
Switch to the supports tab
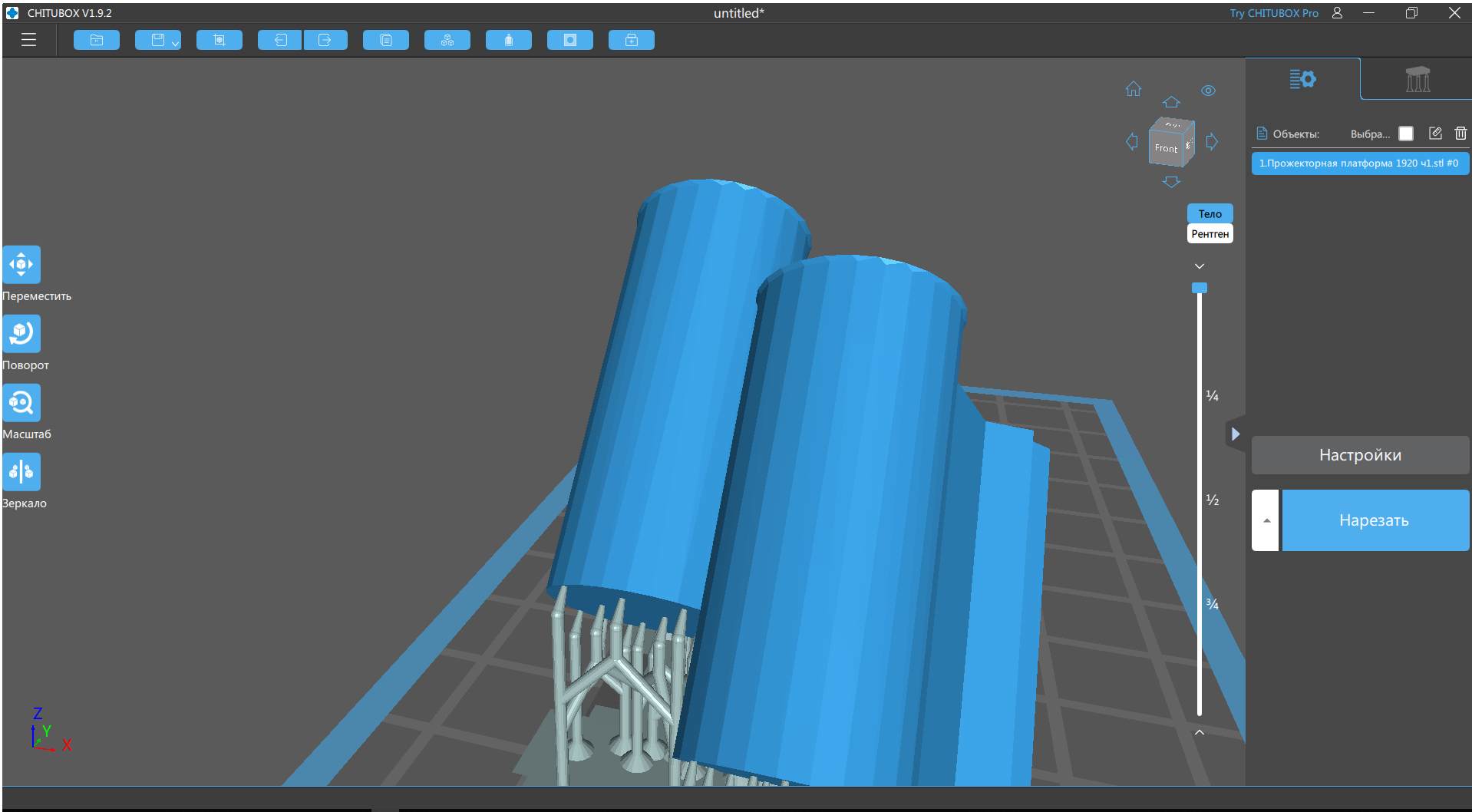(1417, 79)
